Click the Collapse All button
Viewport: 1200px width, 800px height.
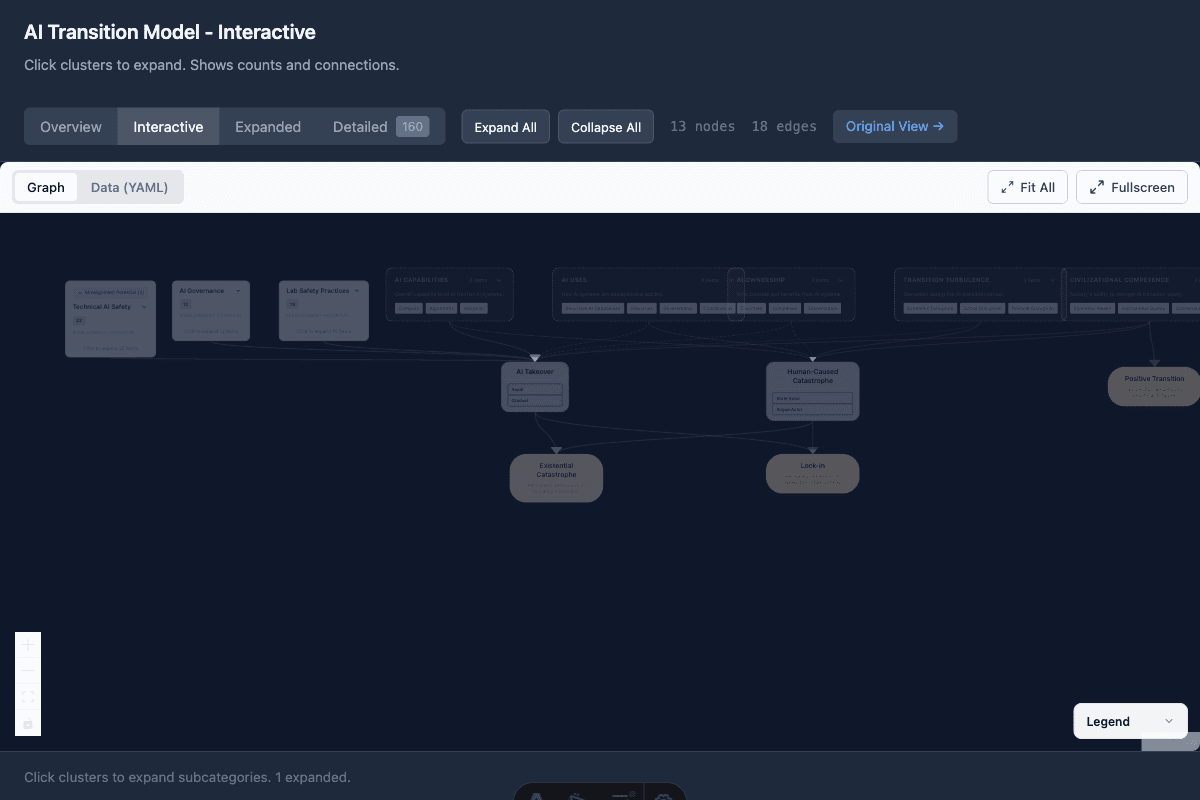pos(605,126)
